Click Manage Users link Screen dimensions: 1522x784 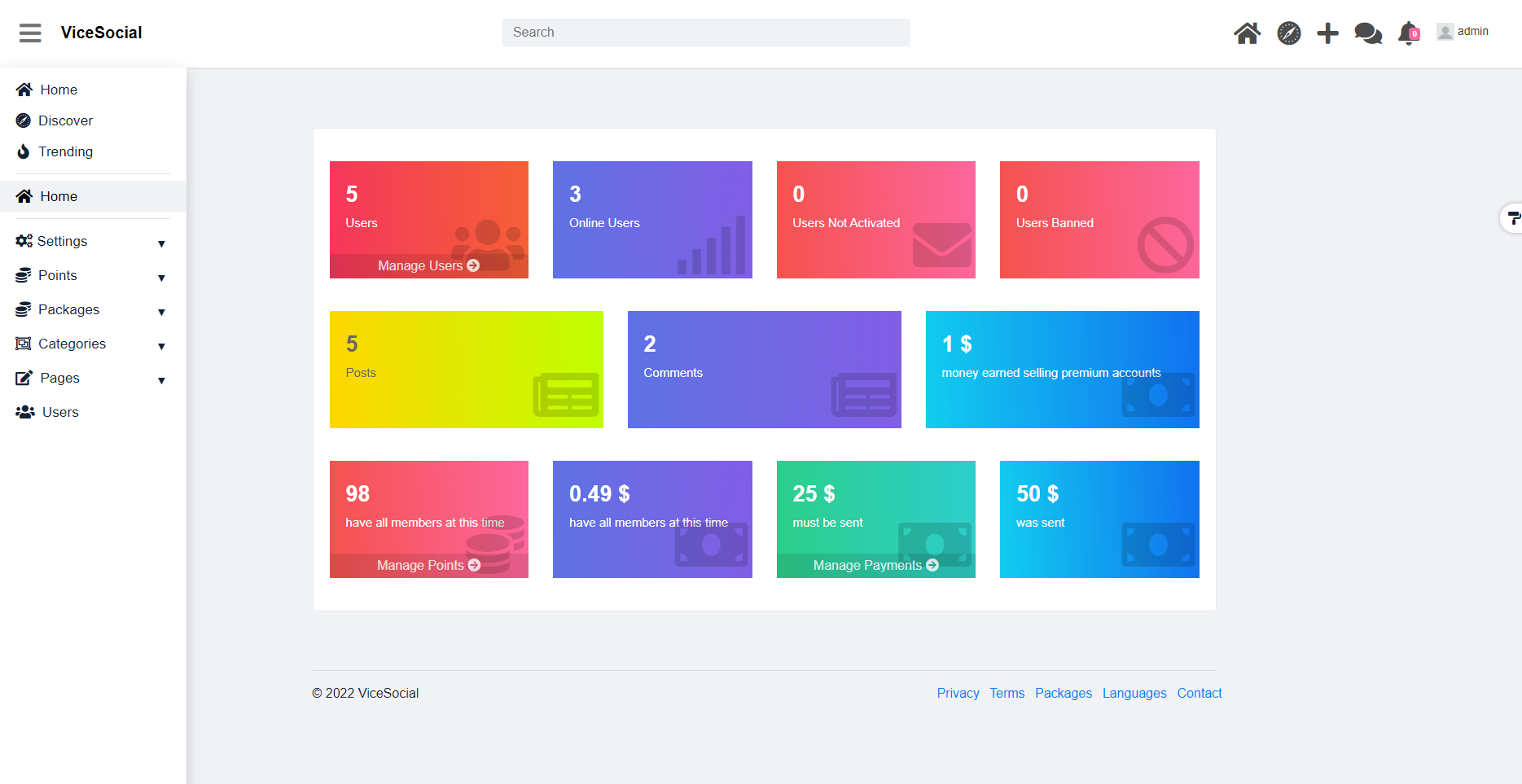coord(428,265)
